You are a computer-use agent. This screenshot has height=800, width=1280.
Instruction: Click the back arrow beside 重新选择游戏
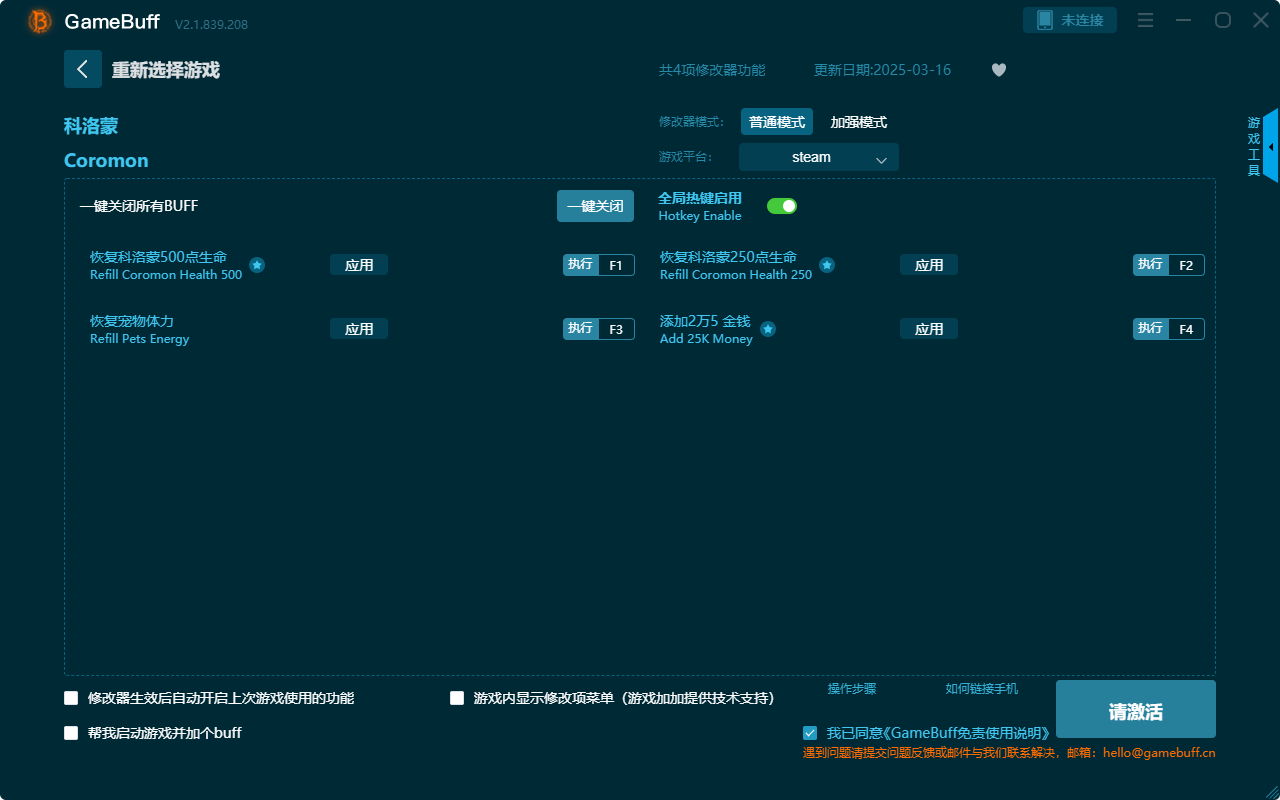83,68
